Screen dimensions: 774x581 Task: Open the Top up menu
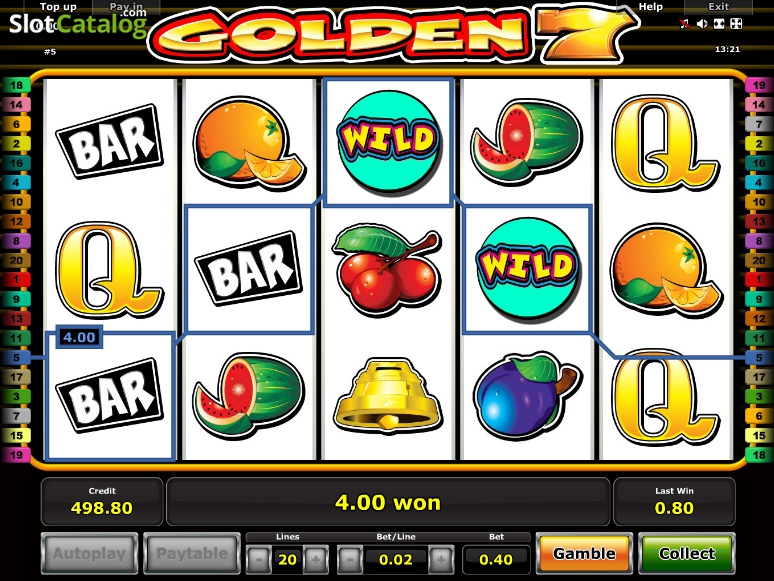point(58,6)
